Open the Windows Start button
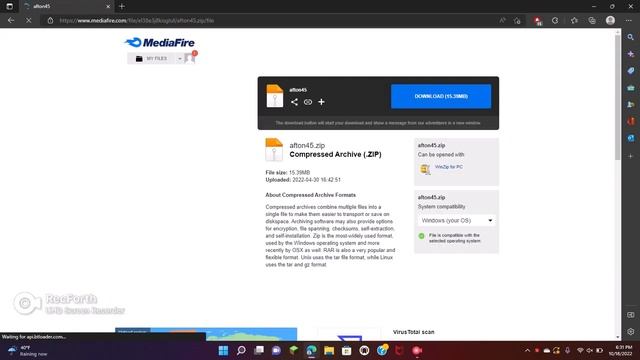 (x=223, y=351)
